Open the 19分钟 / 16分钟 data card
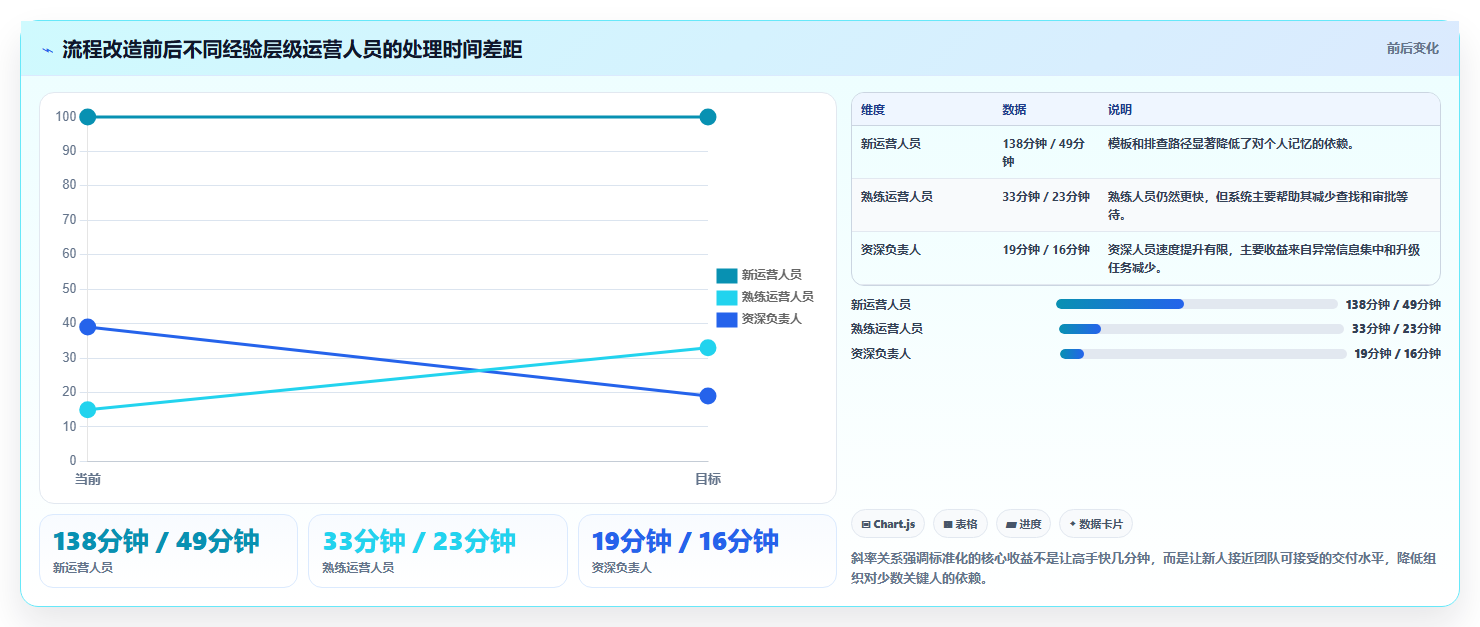 click(x=707, y=551)
